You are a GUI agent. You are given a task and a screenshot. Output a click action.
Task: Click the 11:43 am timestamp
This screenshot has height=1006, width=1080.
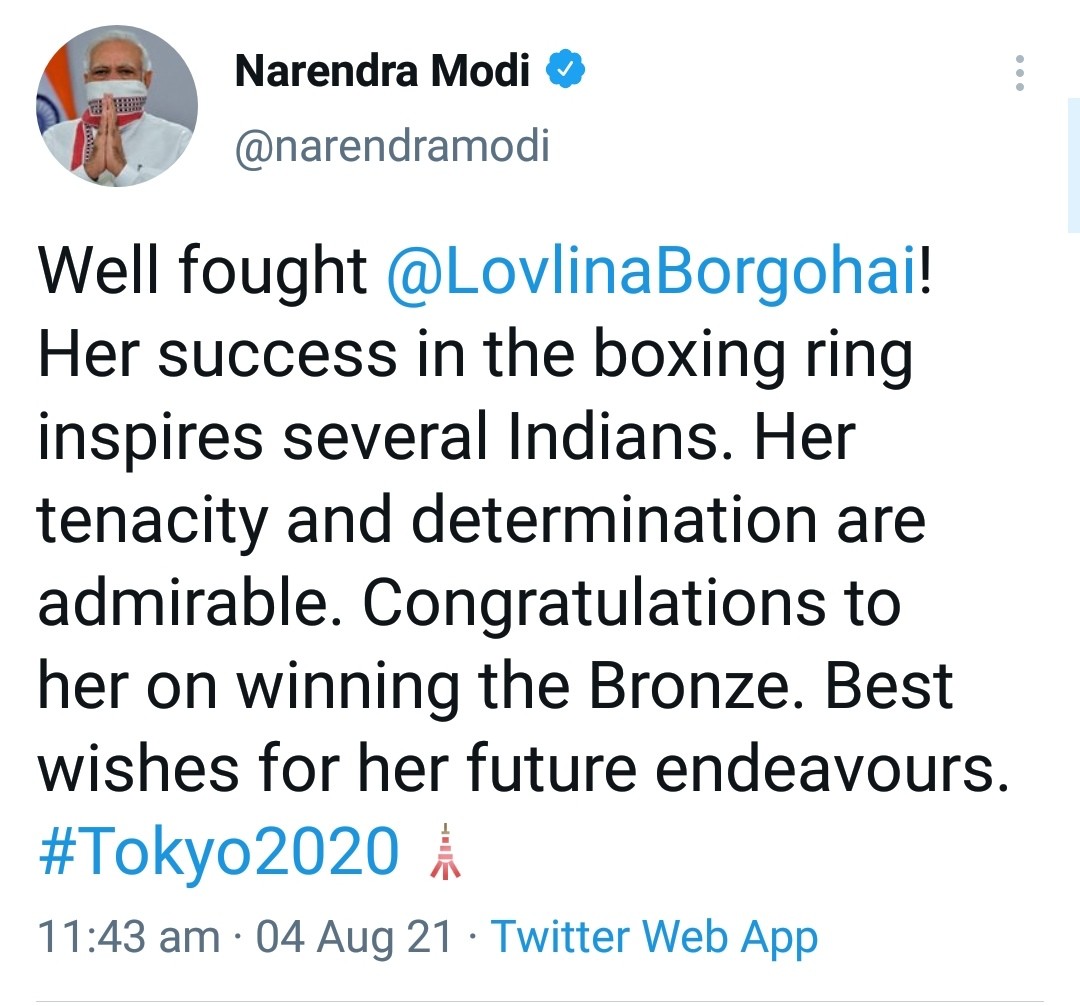128,937
